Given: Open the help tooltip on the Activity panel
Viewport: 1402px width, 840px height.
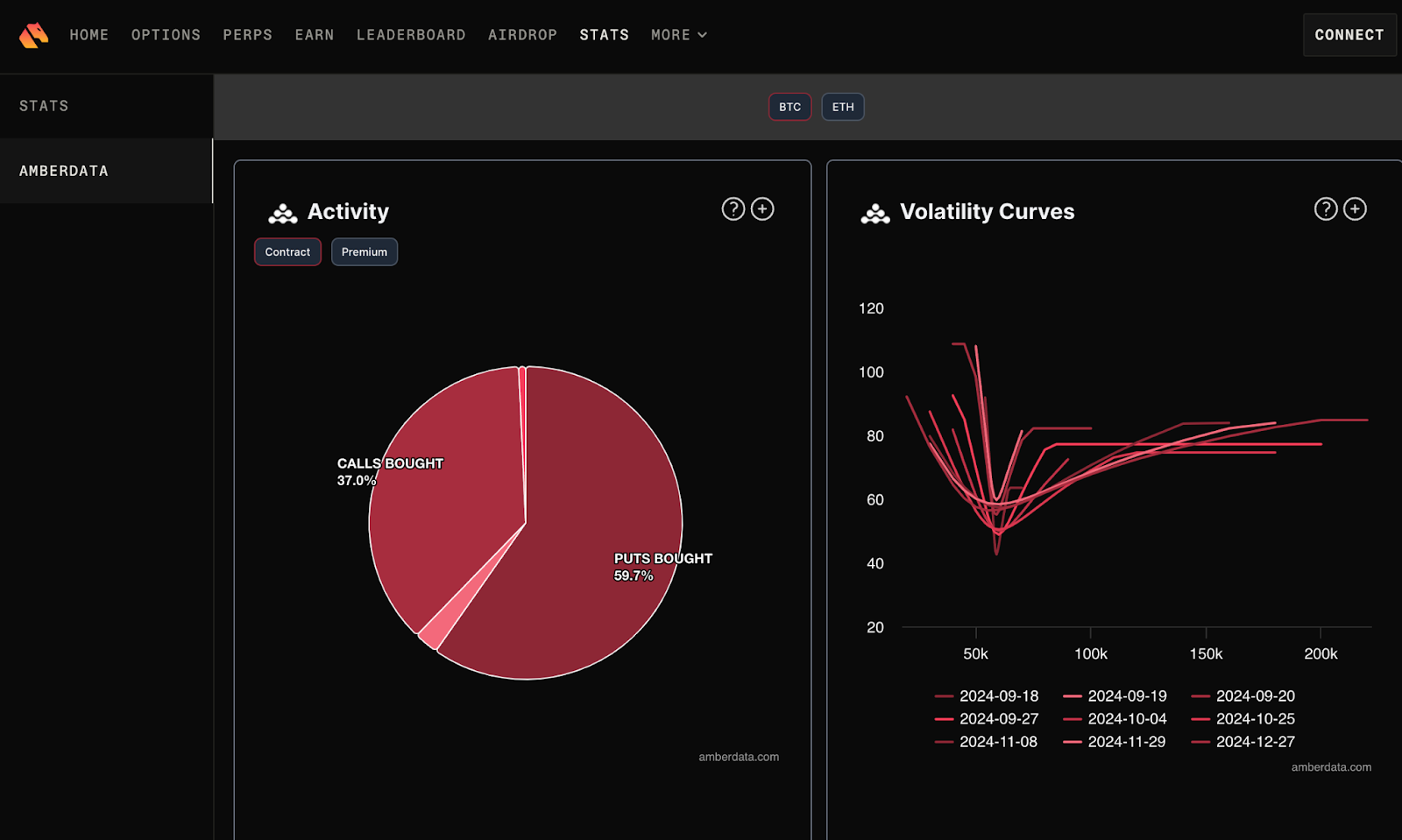Looking at the screenshot, I should [733, 209].
